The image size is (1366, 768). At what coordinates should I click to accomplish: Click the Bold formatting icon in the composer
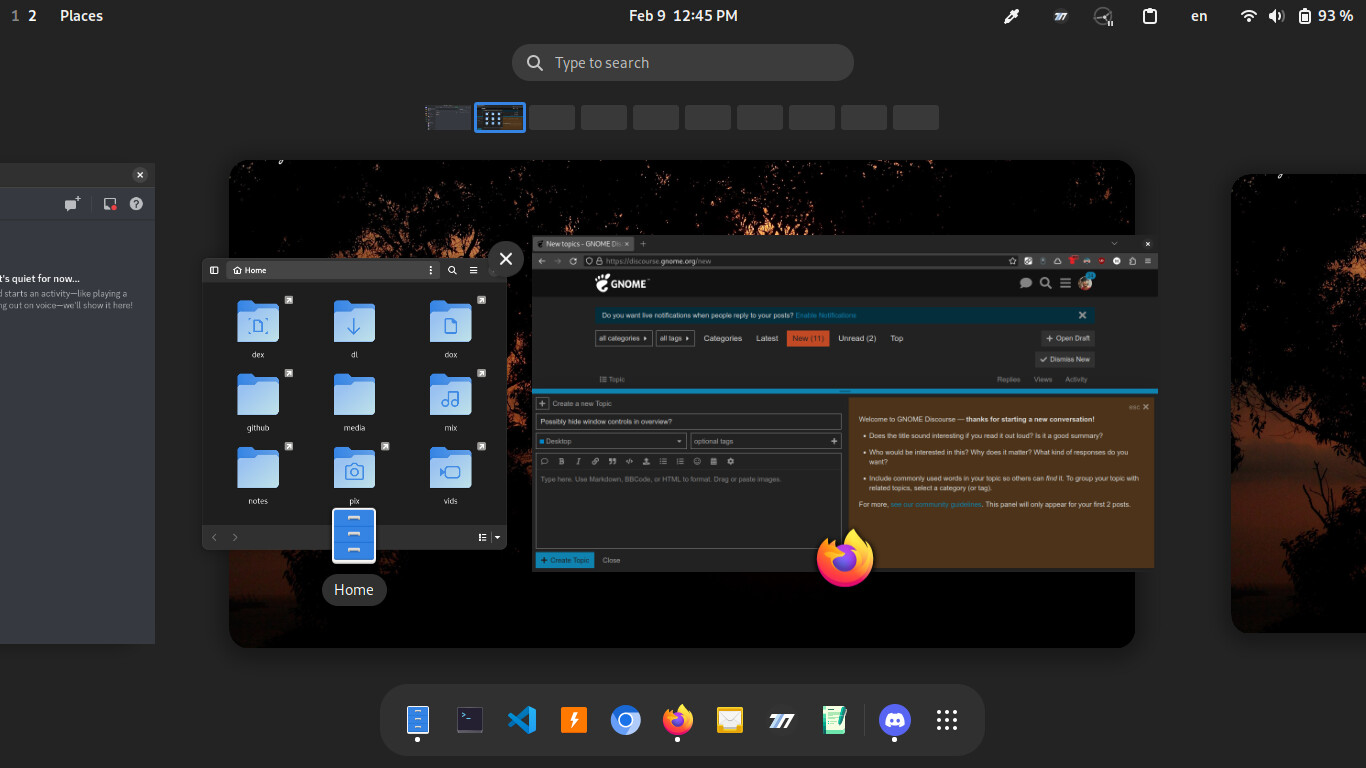tap(562, 461)
